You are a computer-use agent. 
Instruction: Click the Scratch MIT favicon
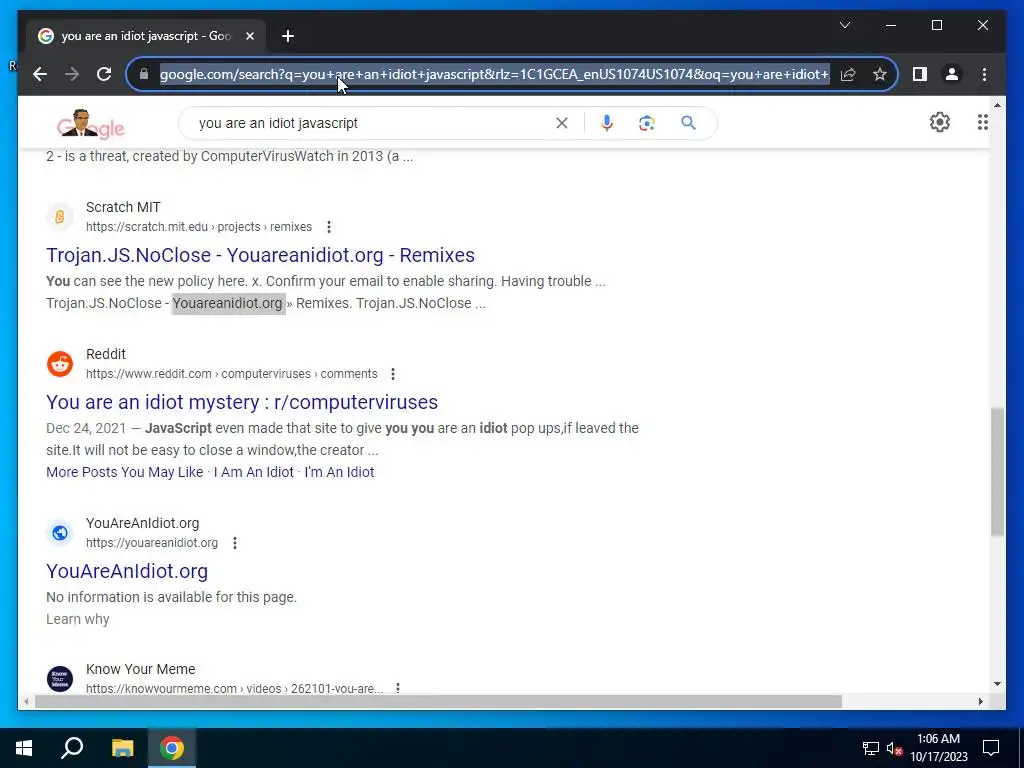[x=59, y=217]
